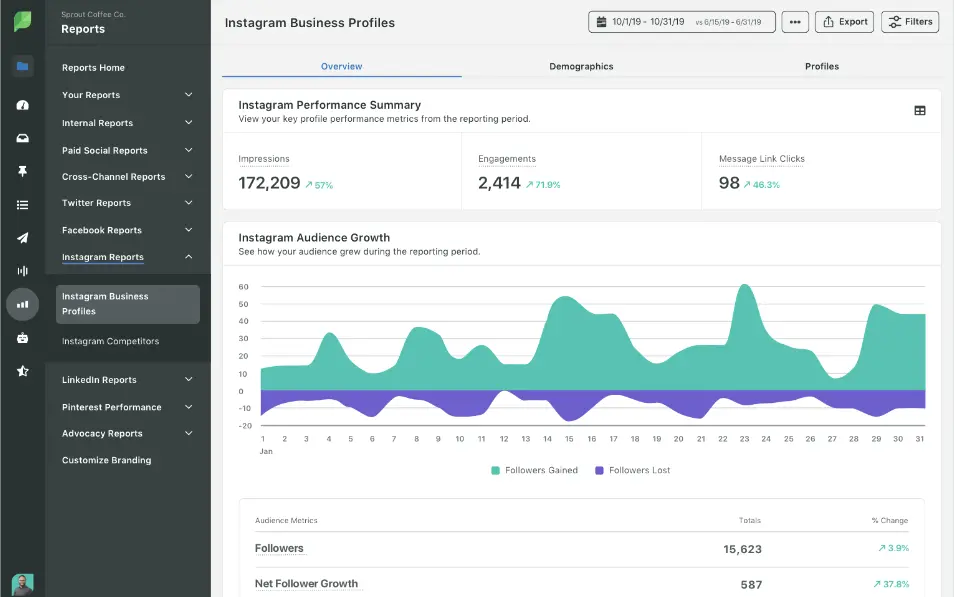Toggle the Followers Gained legend swatch
954x597 pixels.
pyautogui.click(x=495, y=470)
